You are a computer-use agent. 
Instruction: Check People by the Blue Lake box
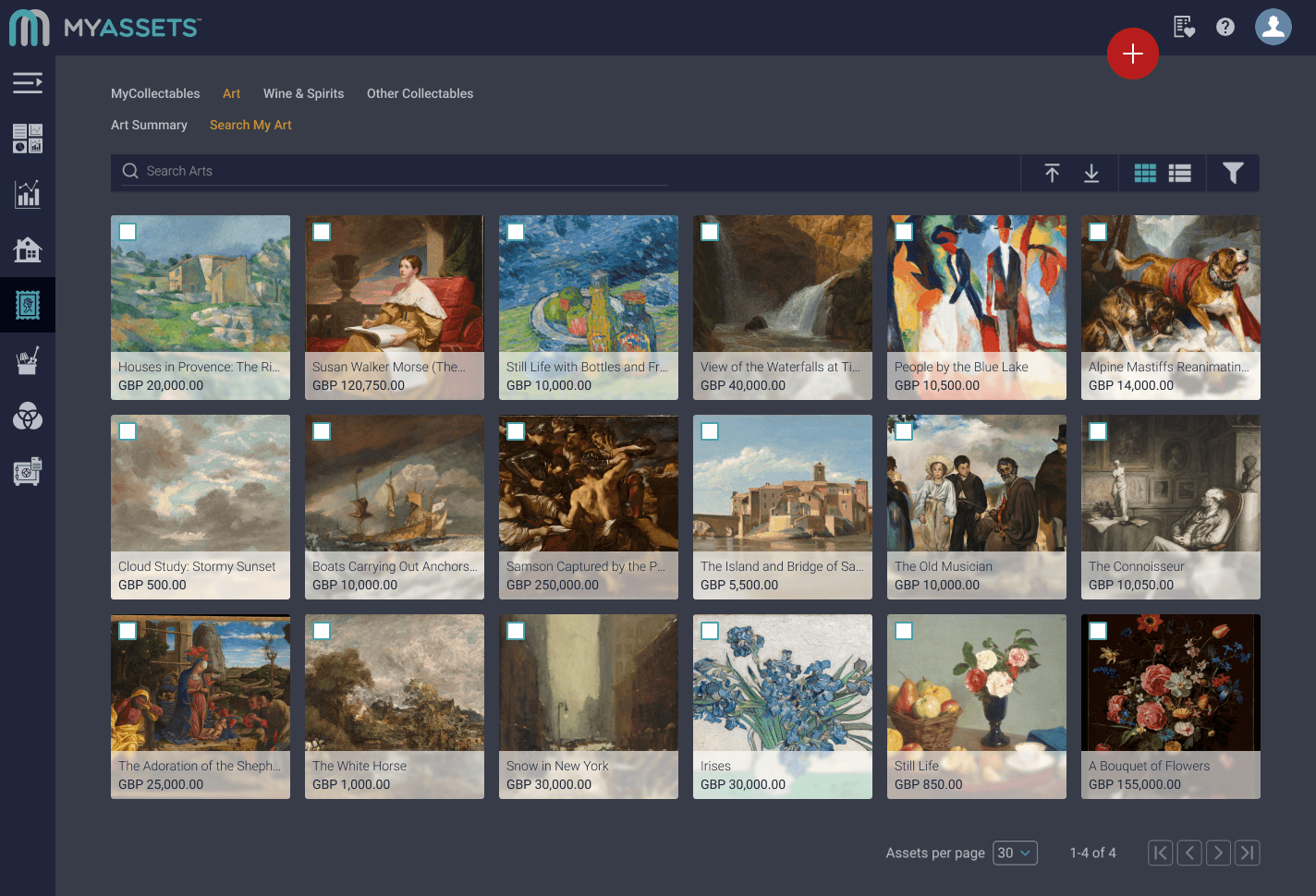tap(904, 232)
